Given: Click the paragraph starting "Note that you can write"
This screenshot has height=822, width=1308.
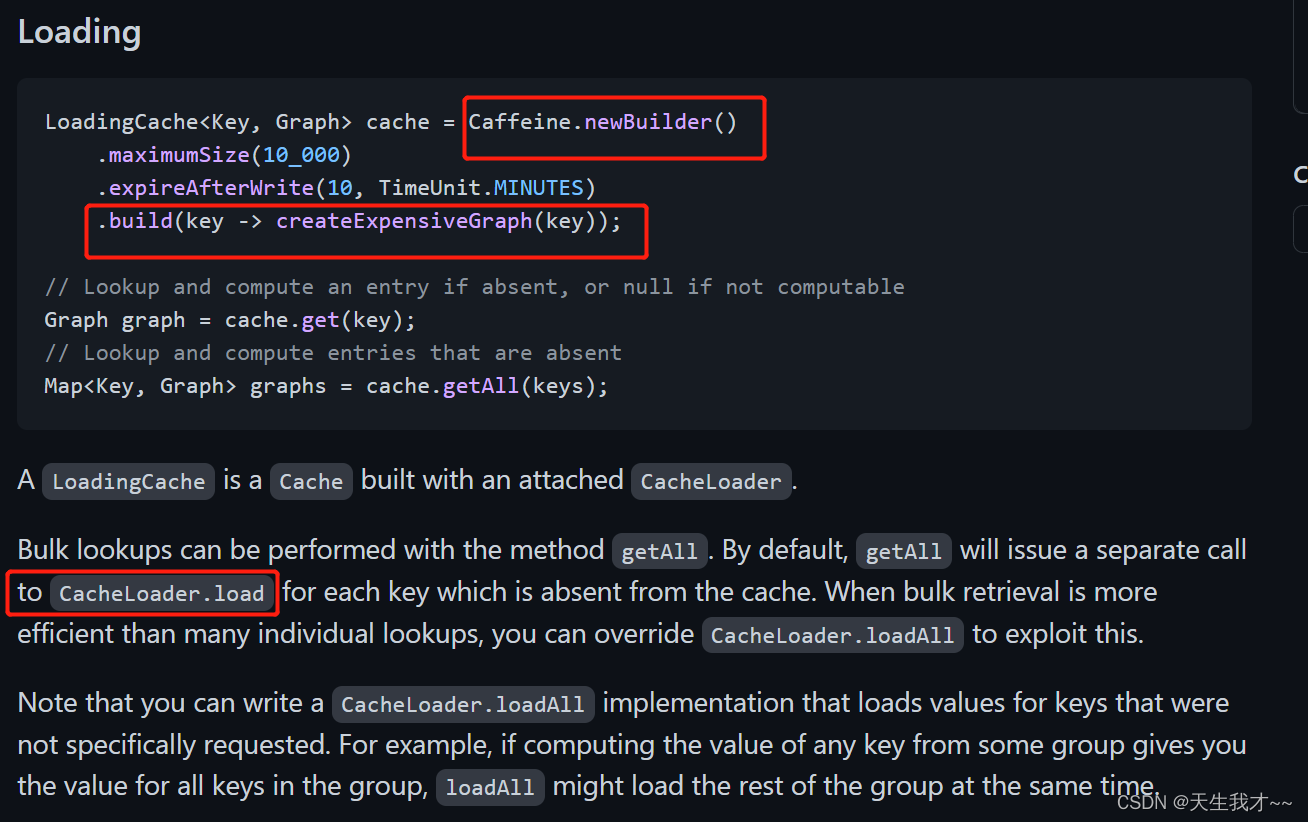Looking at the screenshot, I should coord(631,745).
